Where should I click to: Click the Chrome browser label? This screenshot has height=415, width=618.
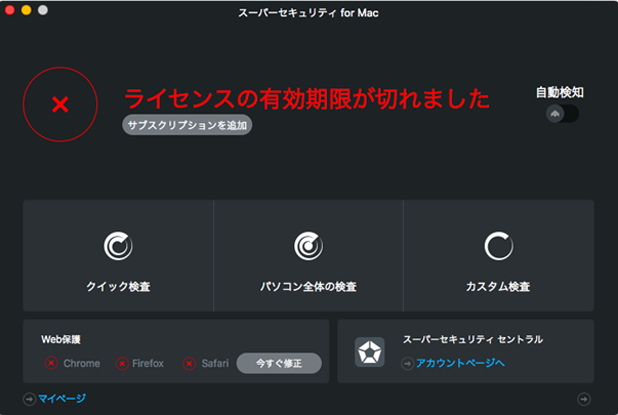pyautogui.click(x=82, y=363)
